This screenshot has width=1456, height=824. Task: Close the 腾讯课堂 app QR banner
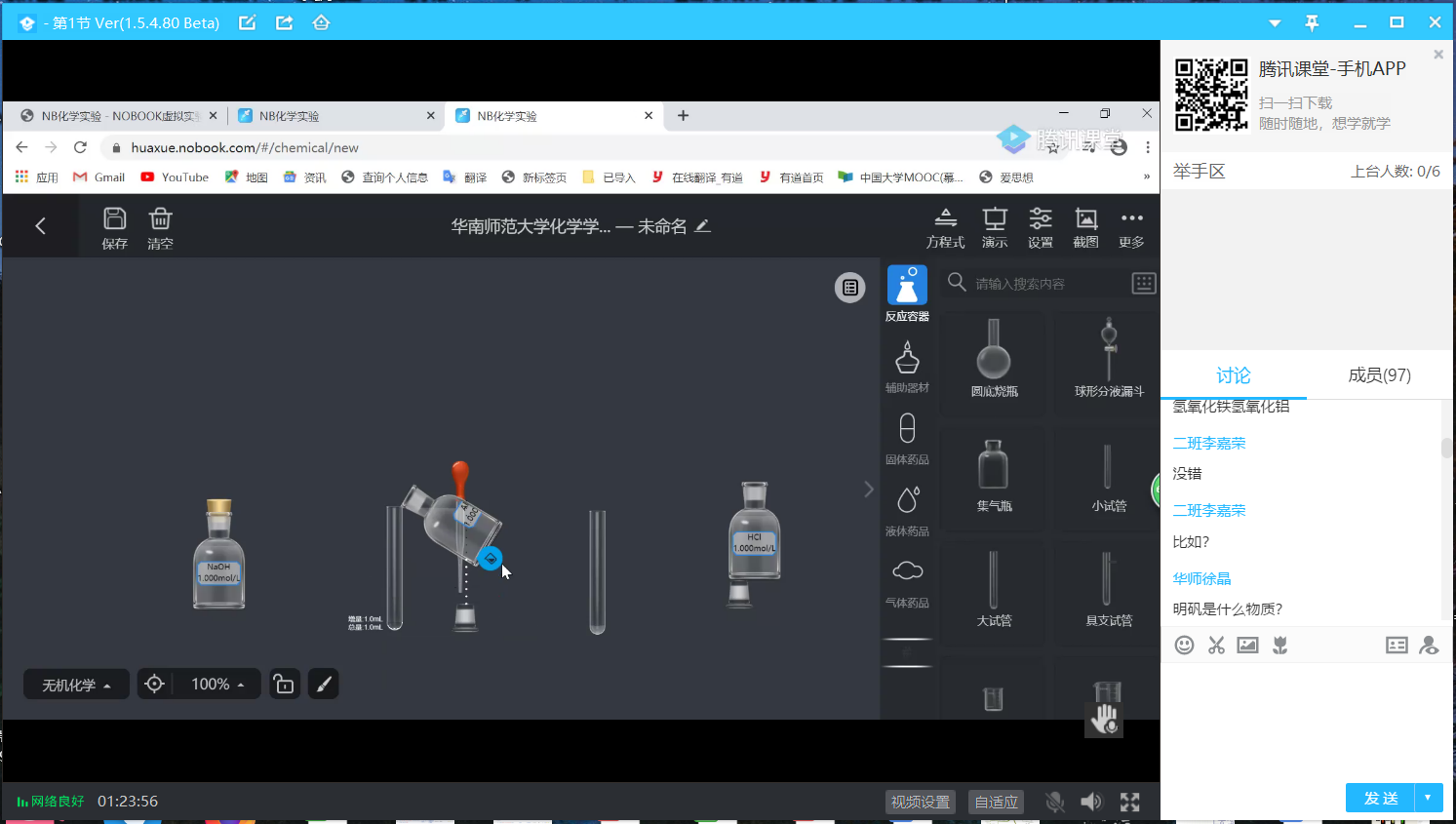coord(1438,55)
